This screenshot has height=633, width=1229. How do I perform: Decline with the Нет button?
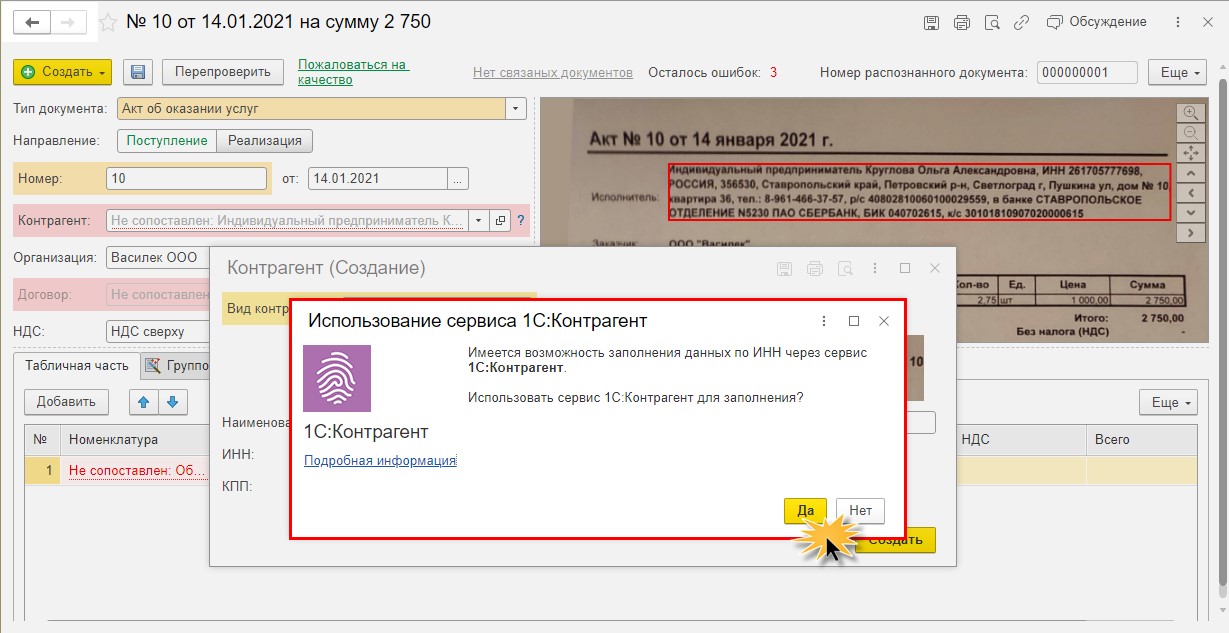860,510
